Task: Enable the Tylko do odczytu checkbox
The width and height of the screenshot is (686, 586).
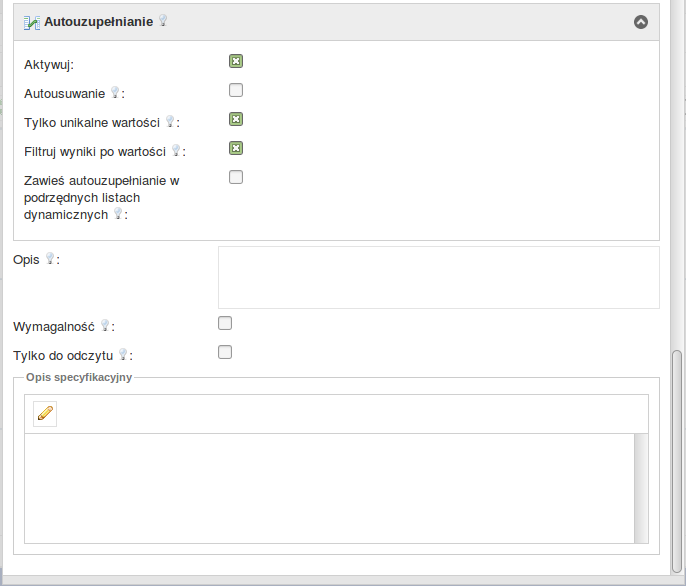Action: click(x=225, y=351)
